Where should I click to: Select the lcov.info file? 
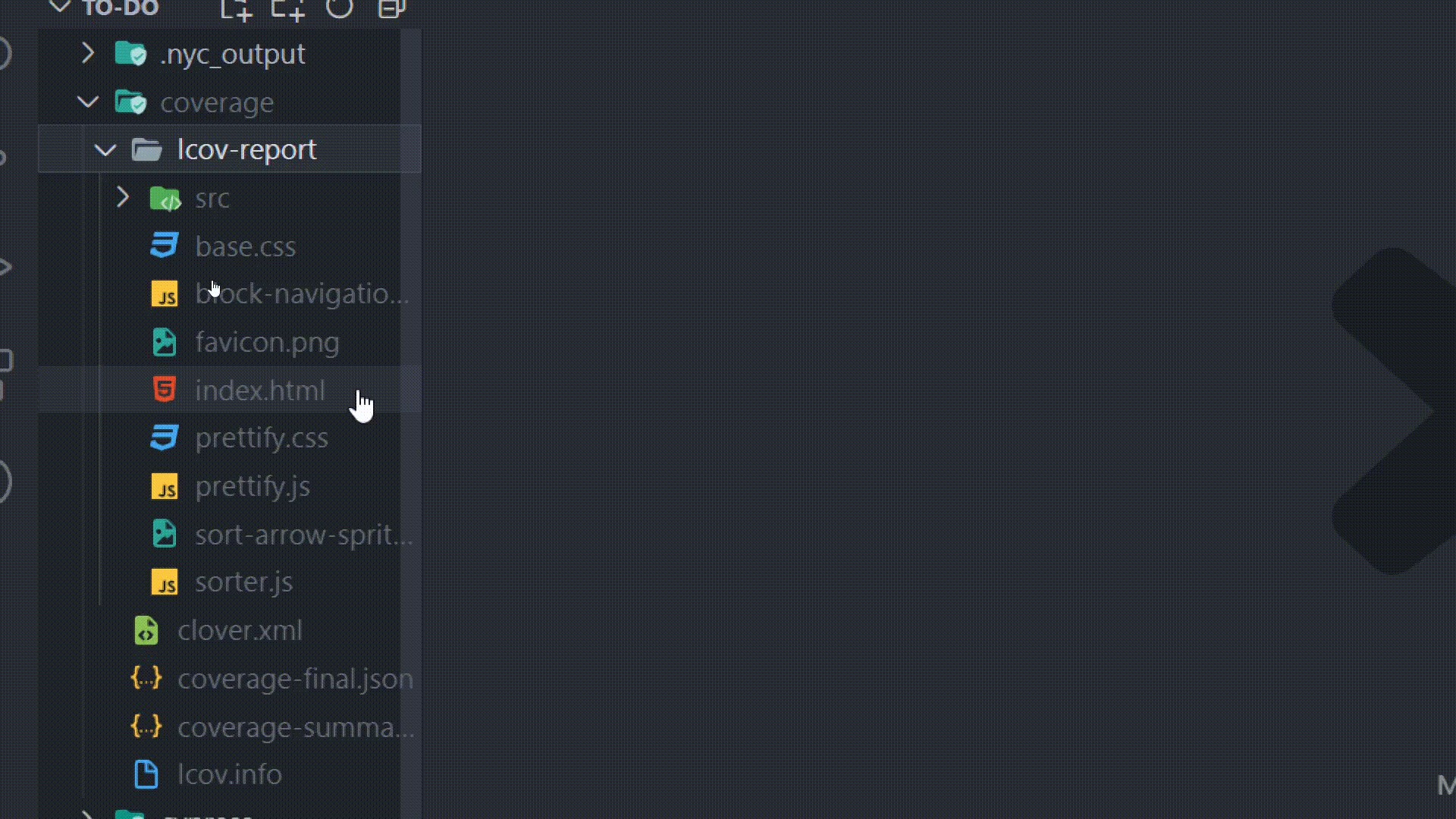coord(230,774)
